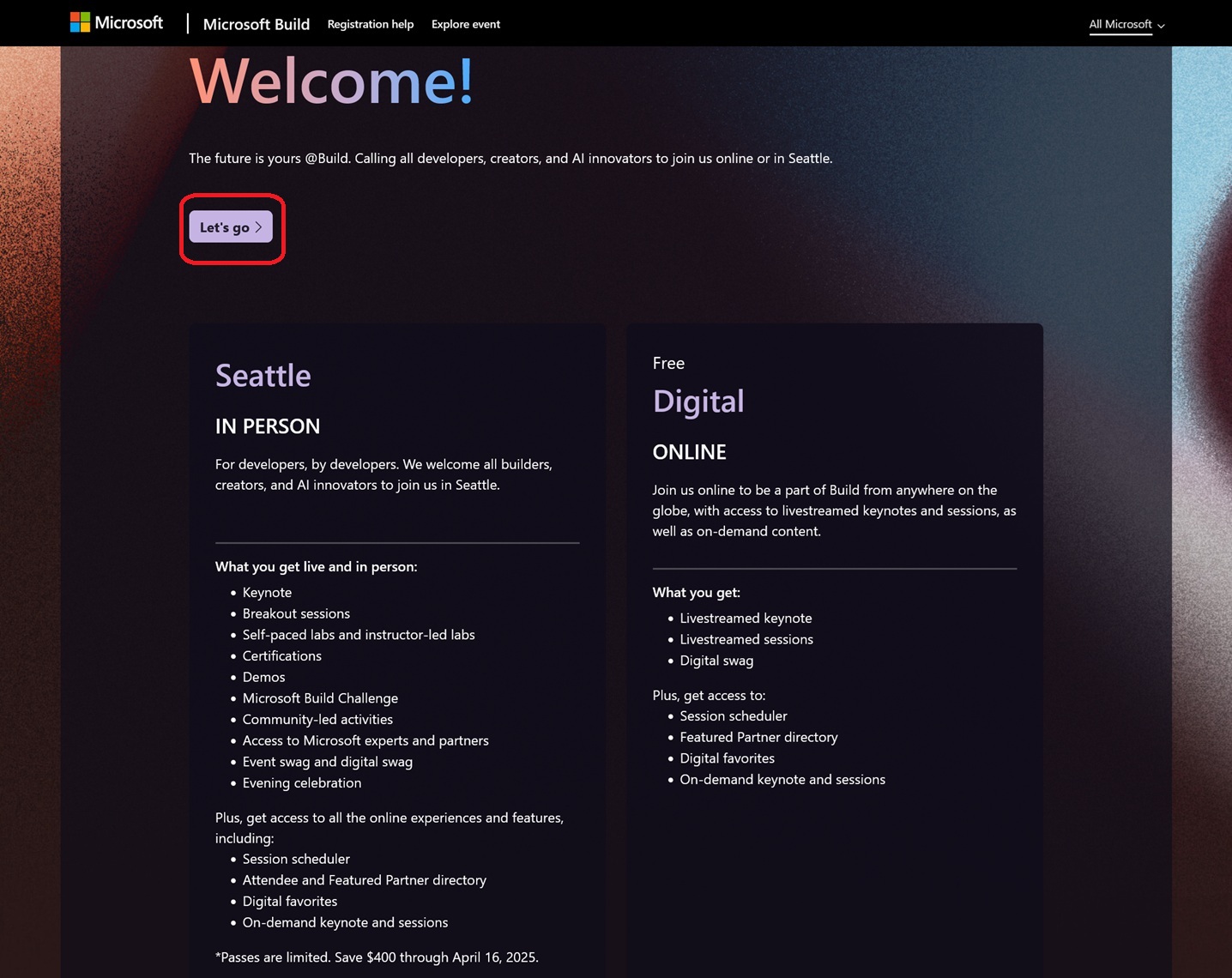
Task: Click the divider bar beside the Microsoft logo
Action: click(x=188, y=22)
